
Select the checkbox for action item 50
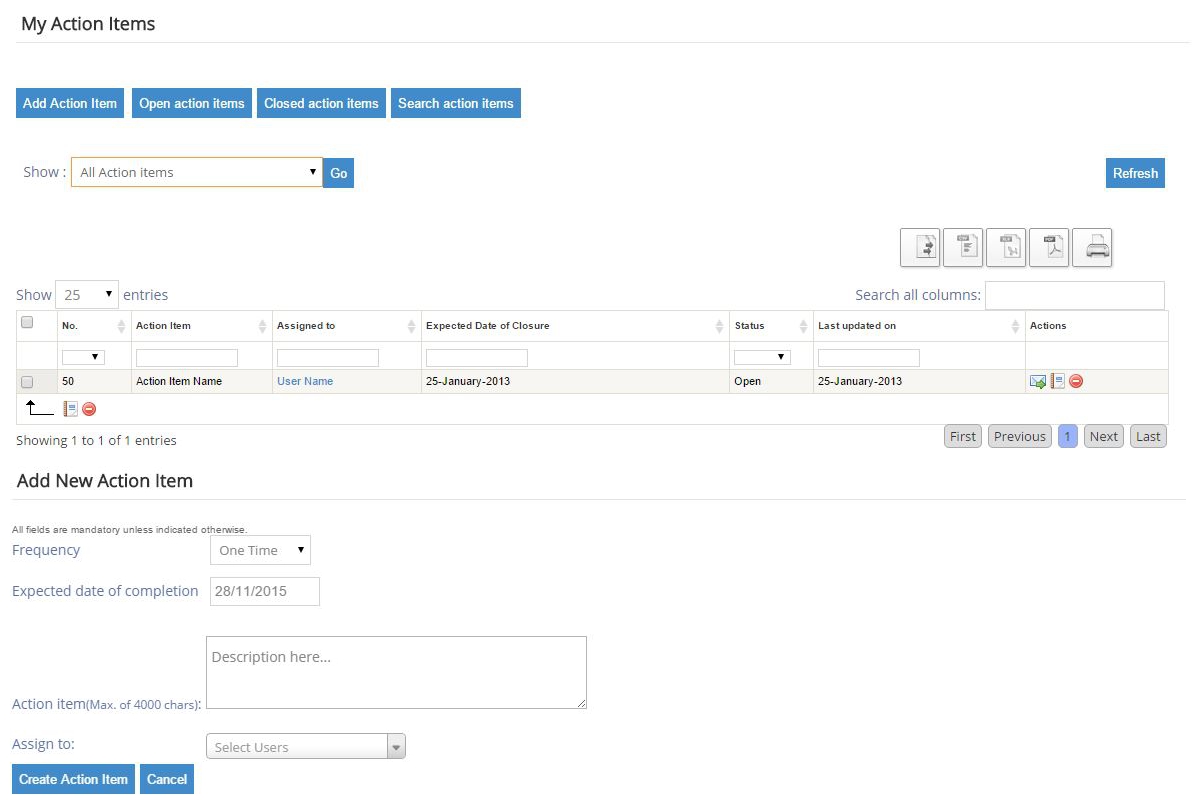point(27,381)
